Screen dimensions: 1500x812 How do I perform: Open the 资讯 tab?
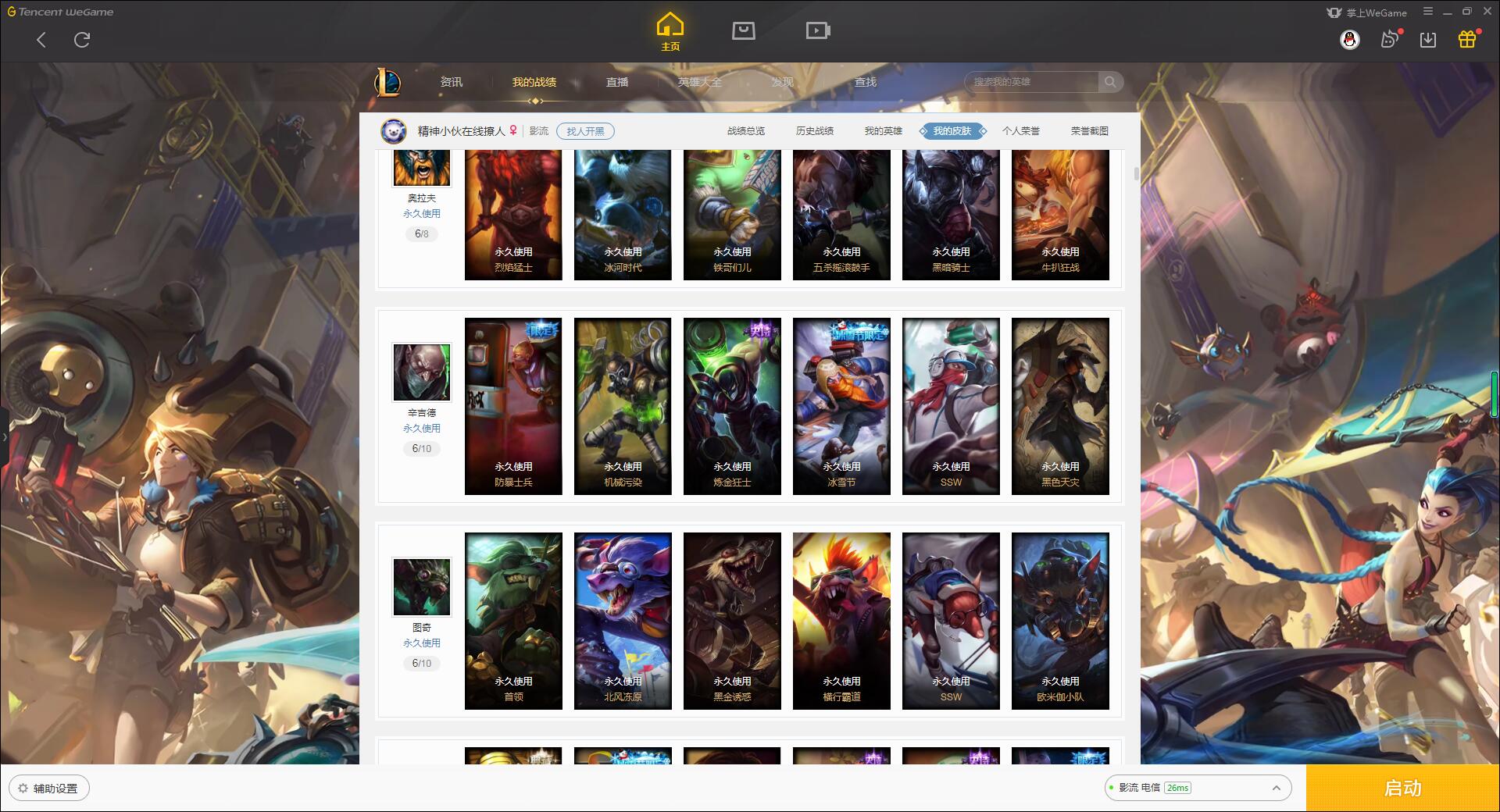(452, 82)
